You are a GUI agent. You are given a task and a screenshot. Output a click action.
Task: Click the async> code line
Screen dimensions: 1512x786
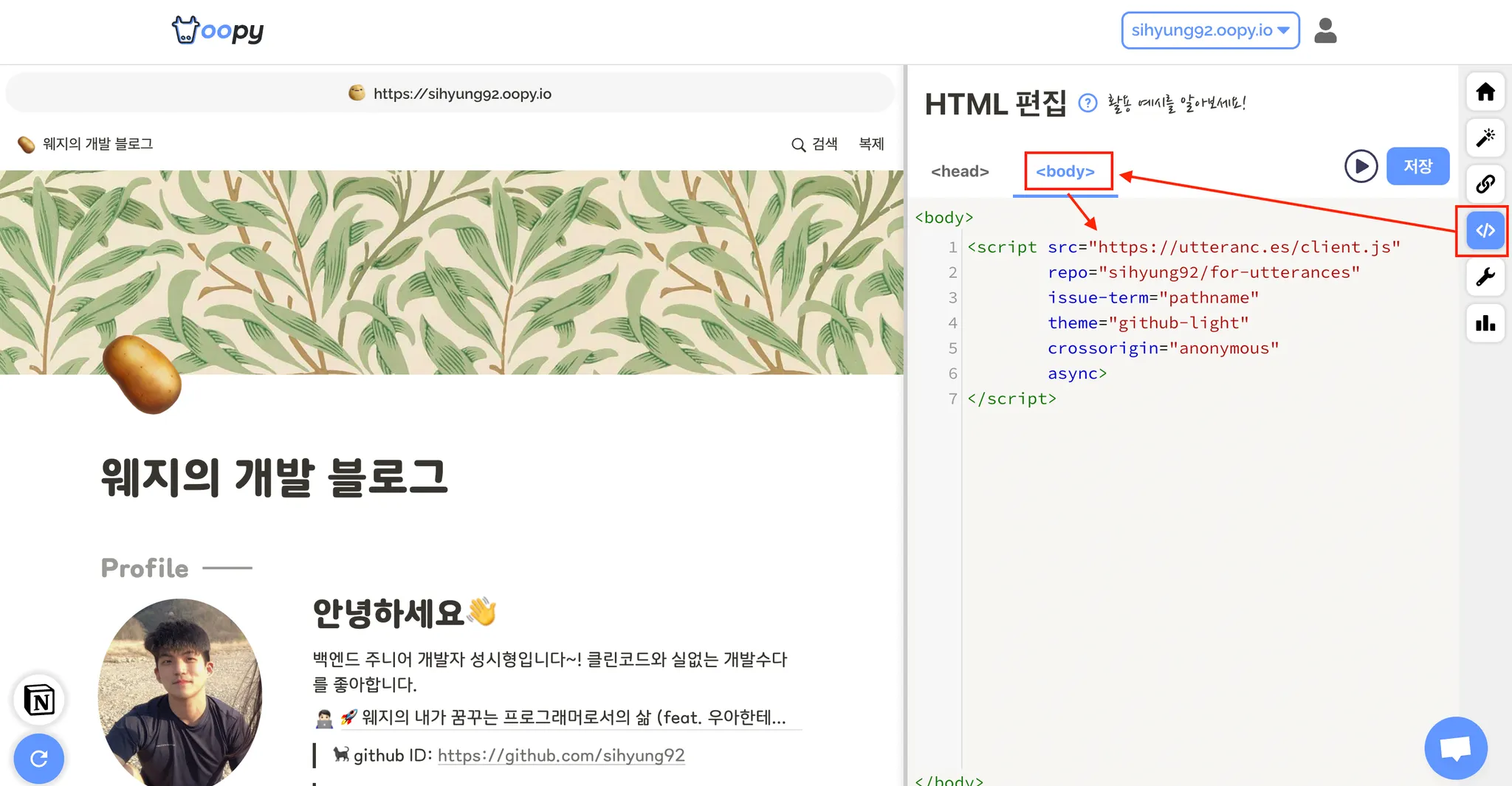(x=1077, y=373)
